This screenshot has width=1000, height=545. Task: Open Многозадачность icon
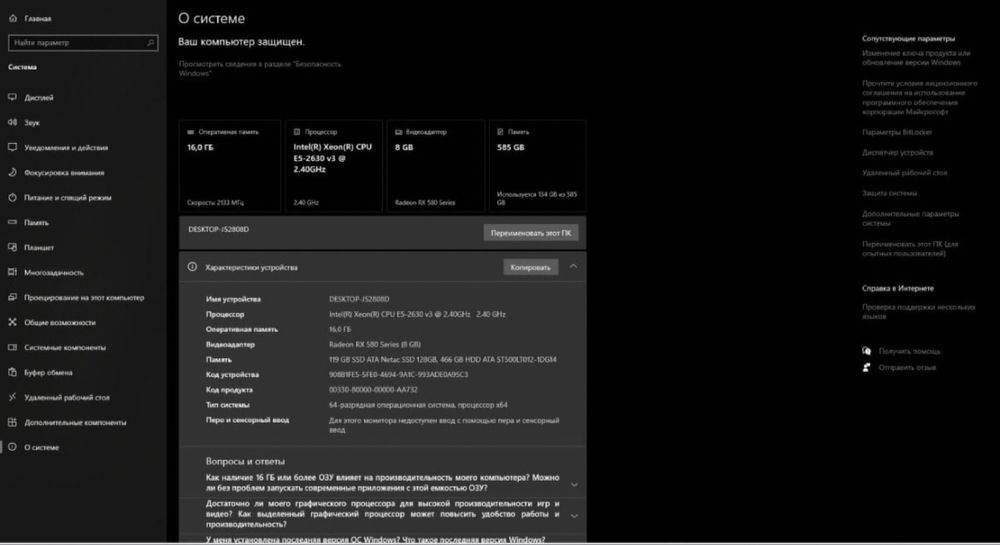click(12, 272)
